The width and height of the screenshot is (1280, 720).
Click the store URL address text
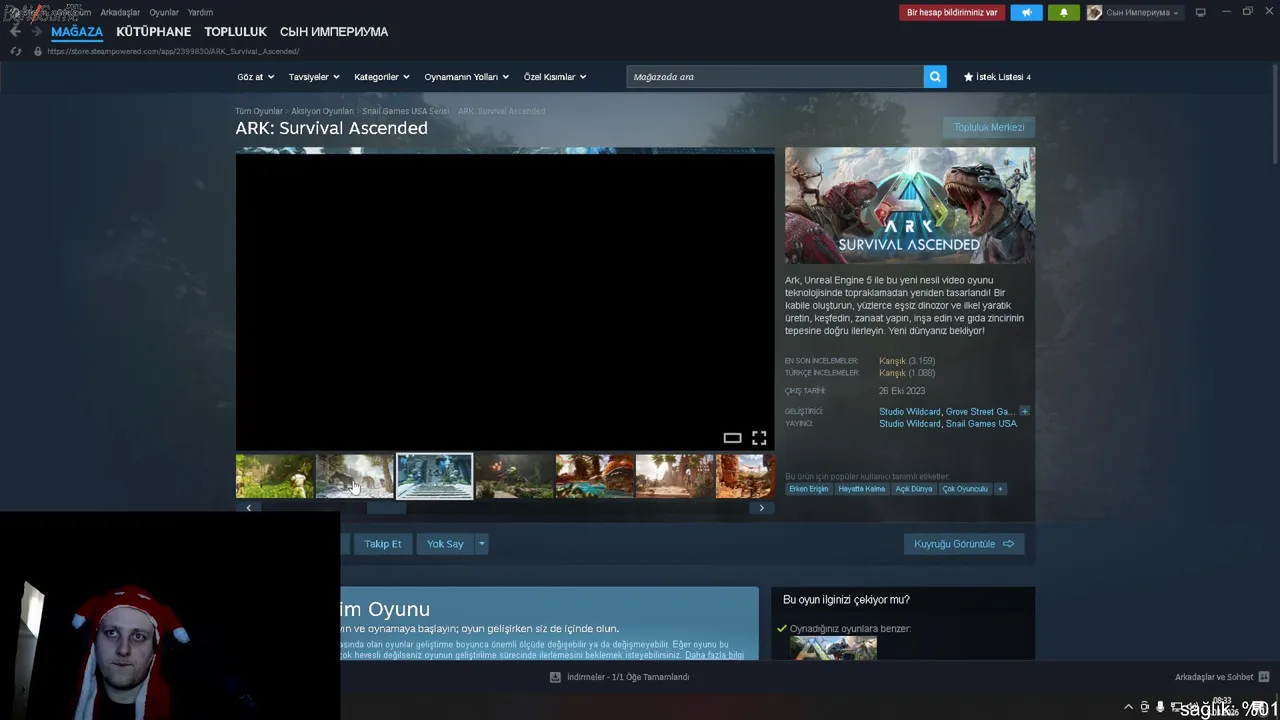point(173,51)
